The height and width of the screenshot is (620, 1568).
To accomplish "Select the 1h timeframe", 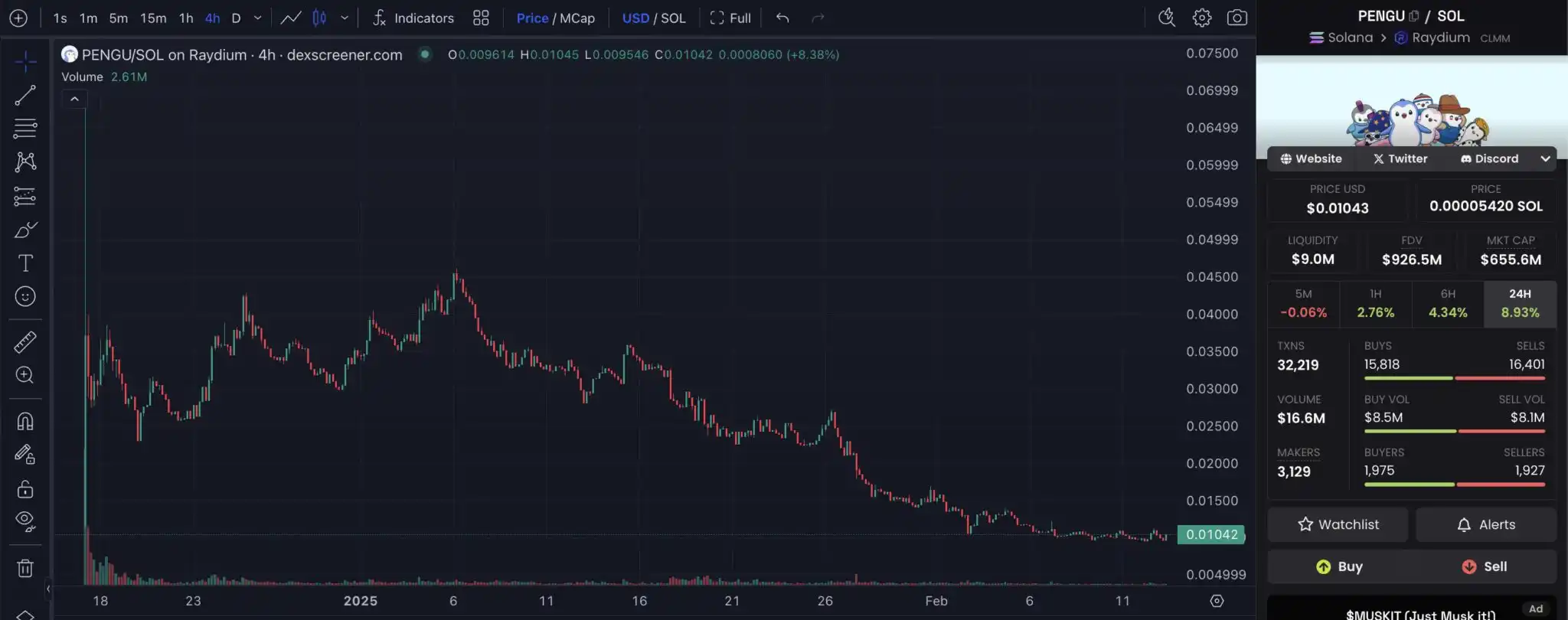I will [186, 18].
